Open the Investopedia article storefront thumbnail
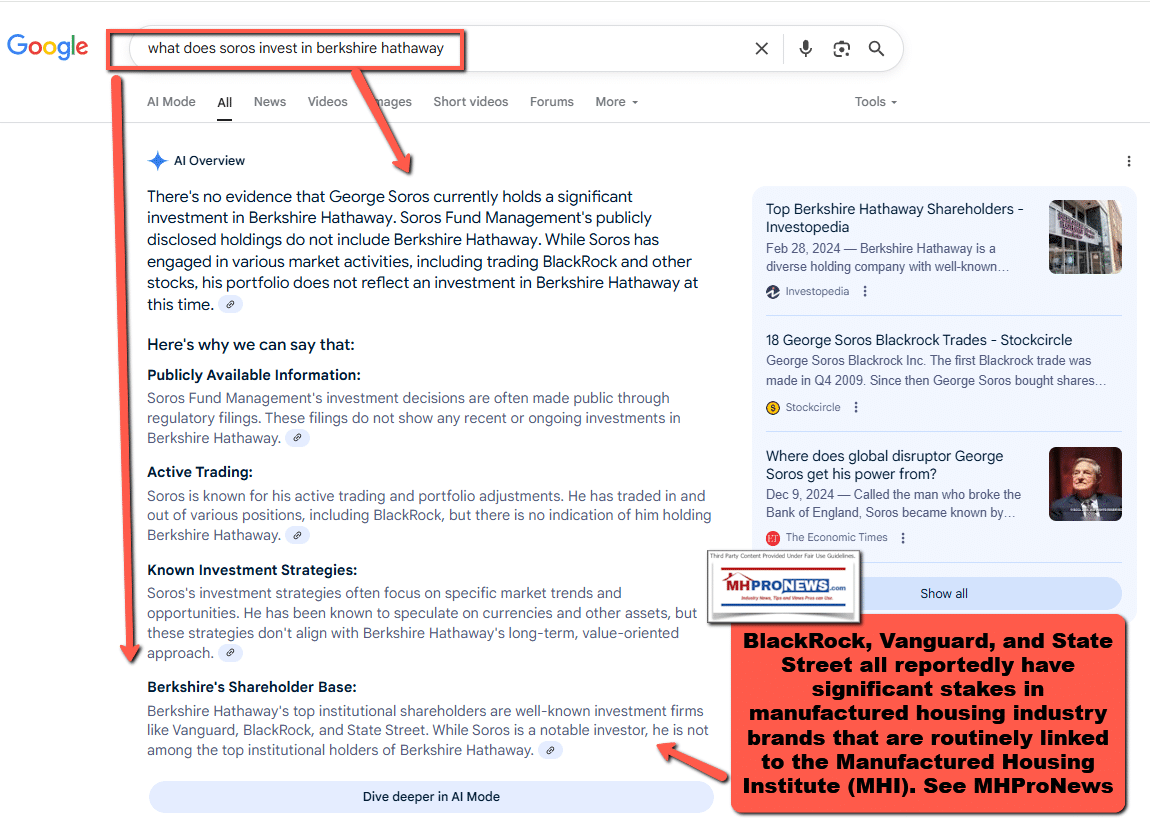 click(1085, 237)
